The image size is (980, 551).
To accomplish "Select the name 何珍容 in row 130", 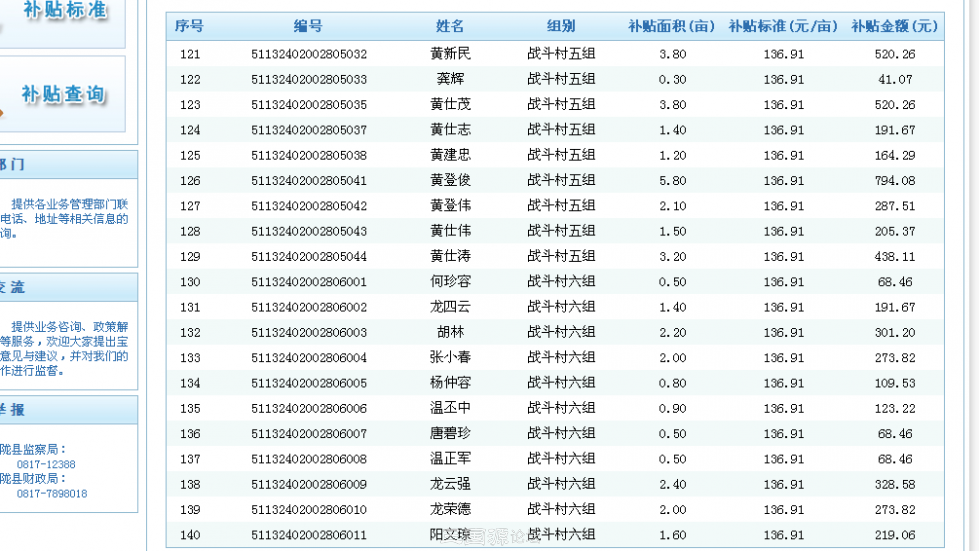I will point(450,282).
